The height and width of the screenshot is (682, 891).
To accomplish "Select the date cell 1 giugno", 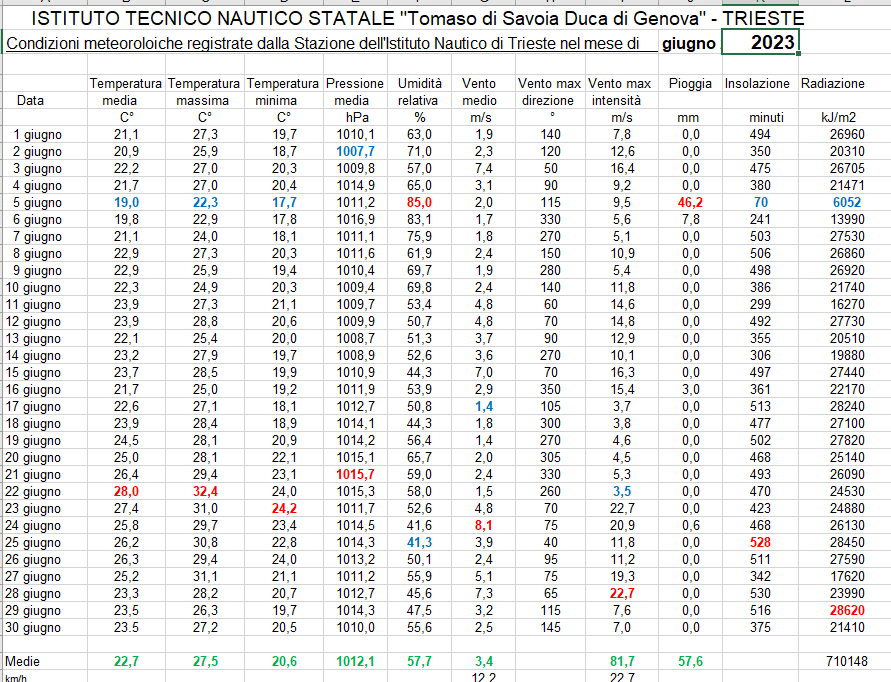I will coord(38,135).
